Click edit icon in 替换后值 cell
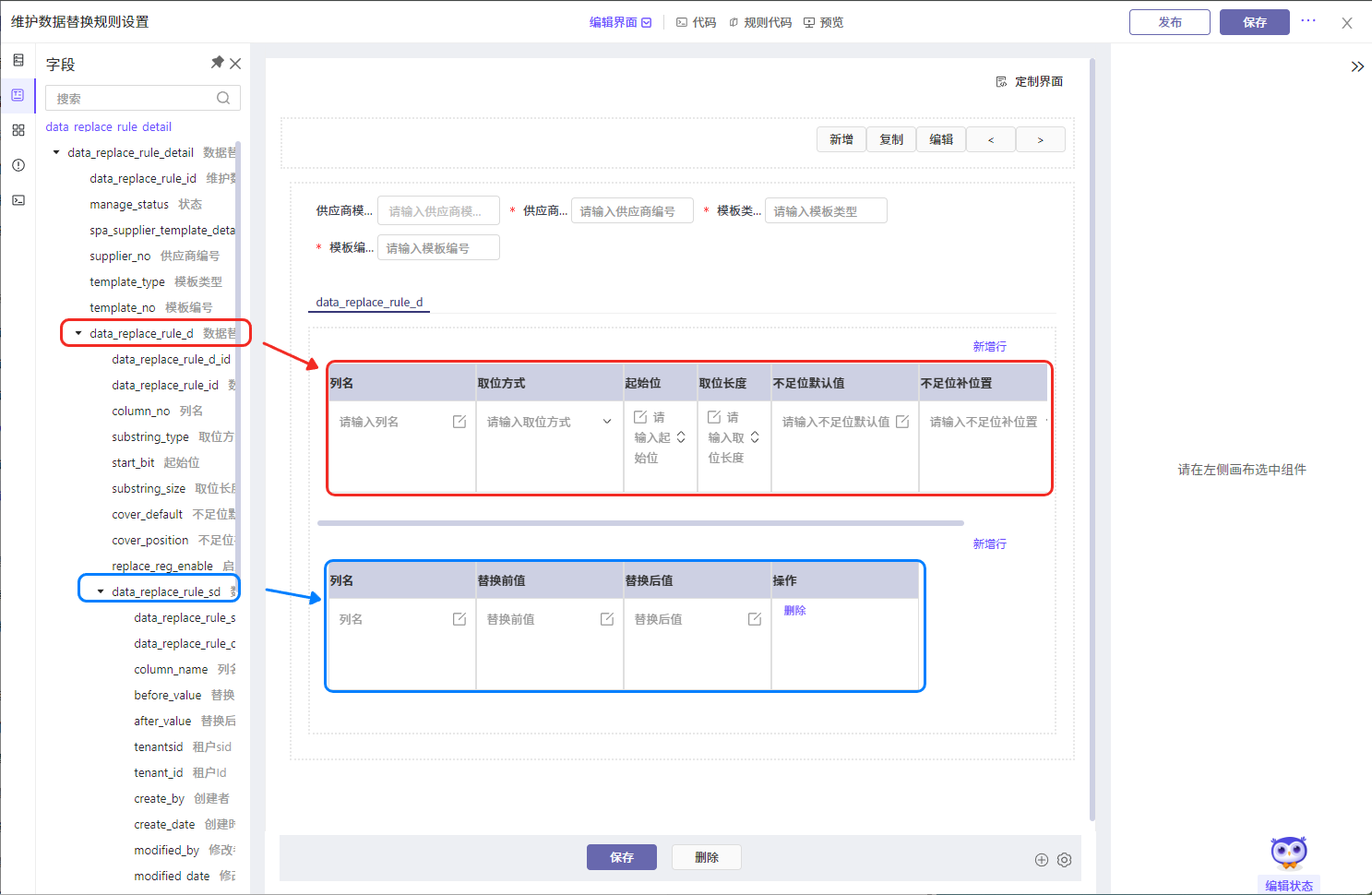 (755, 619)
